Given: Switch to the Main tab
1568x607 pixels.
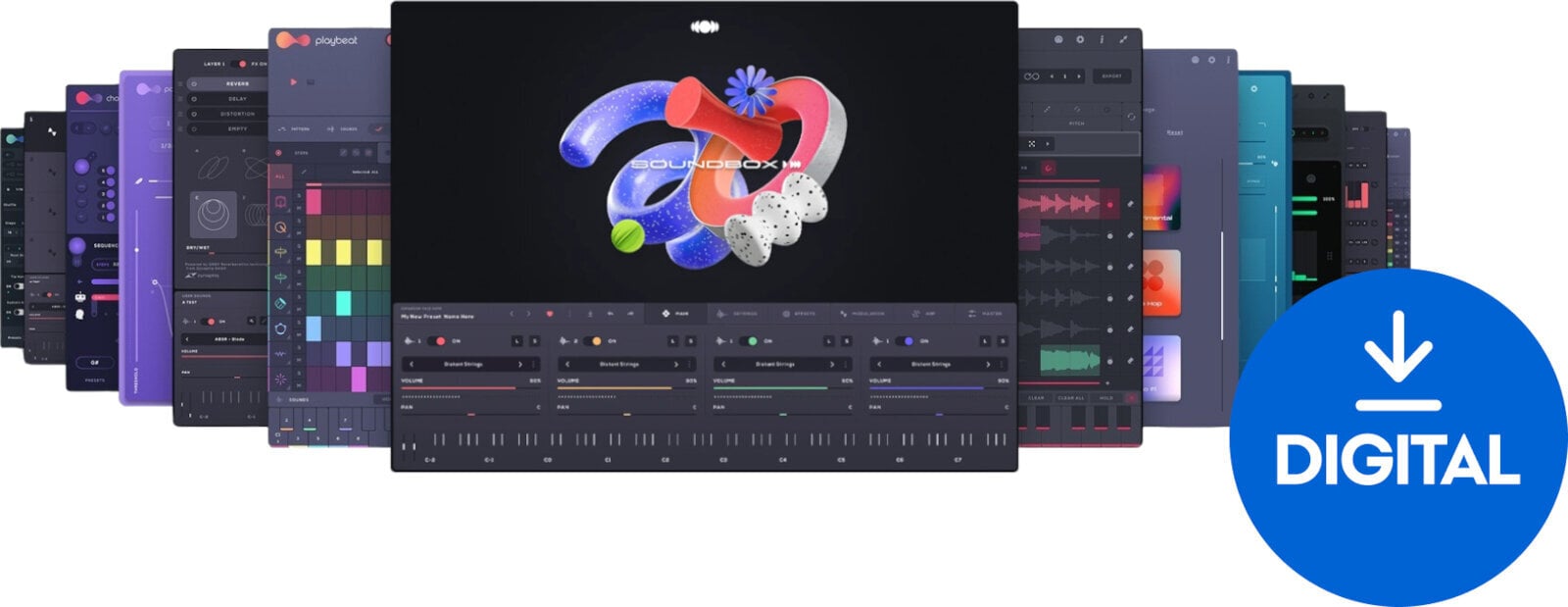Looking at the screenshot, I should pos(675,314).
